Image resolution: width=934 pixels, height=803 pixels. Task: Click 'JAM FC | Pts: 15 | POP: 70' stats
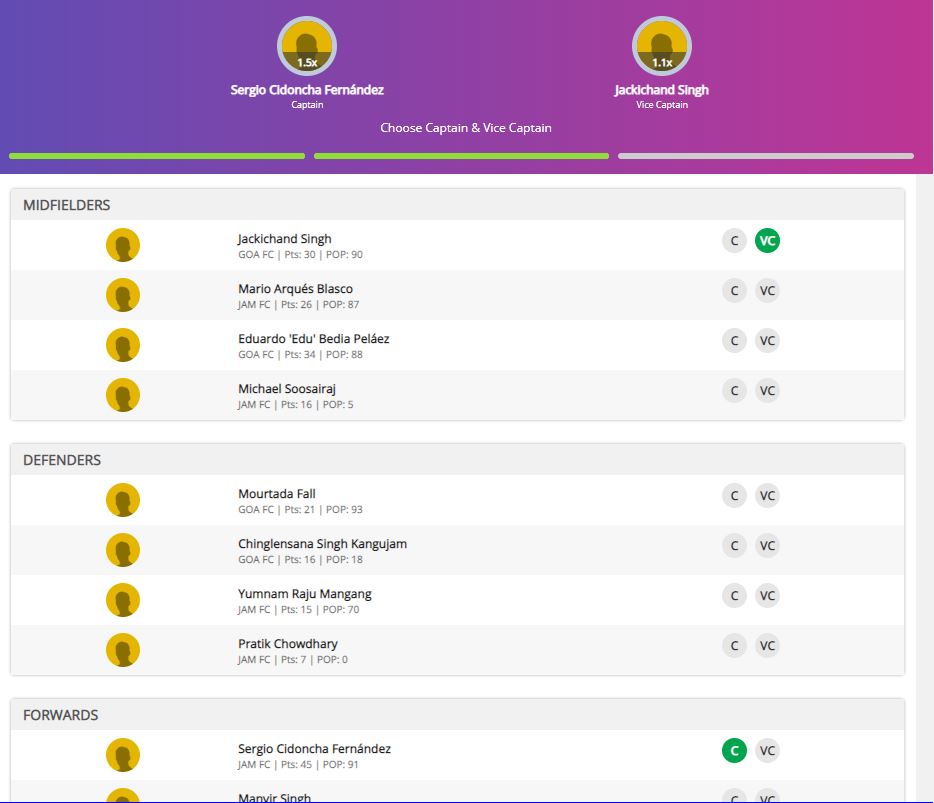point(298,609)
